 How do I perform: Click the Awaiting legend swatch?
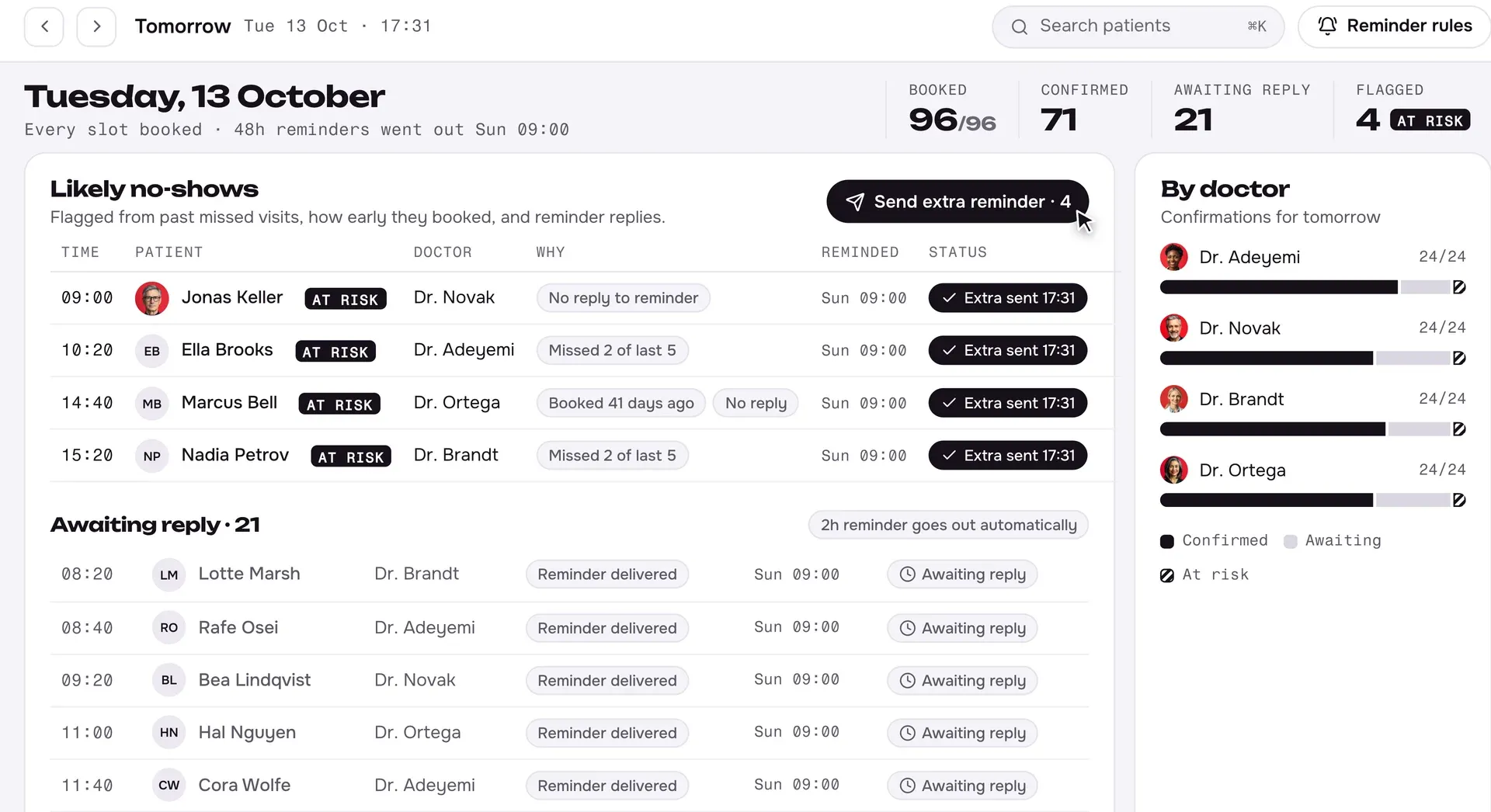pyautogui.click(x=1291, y=542)
